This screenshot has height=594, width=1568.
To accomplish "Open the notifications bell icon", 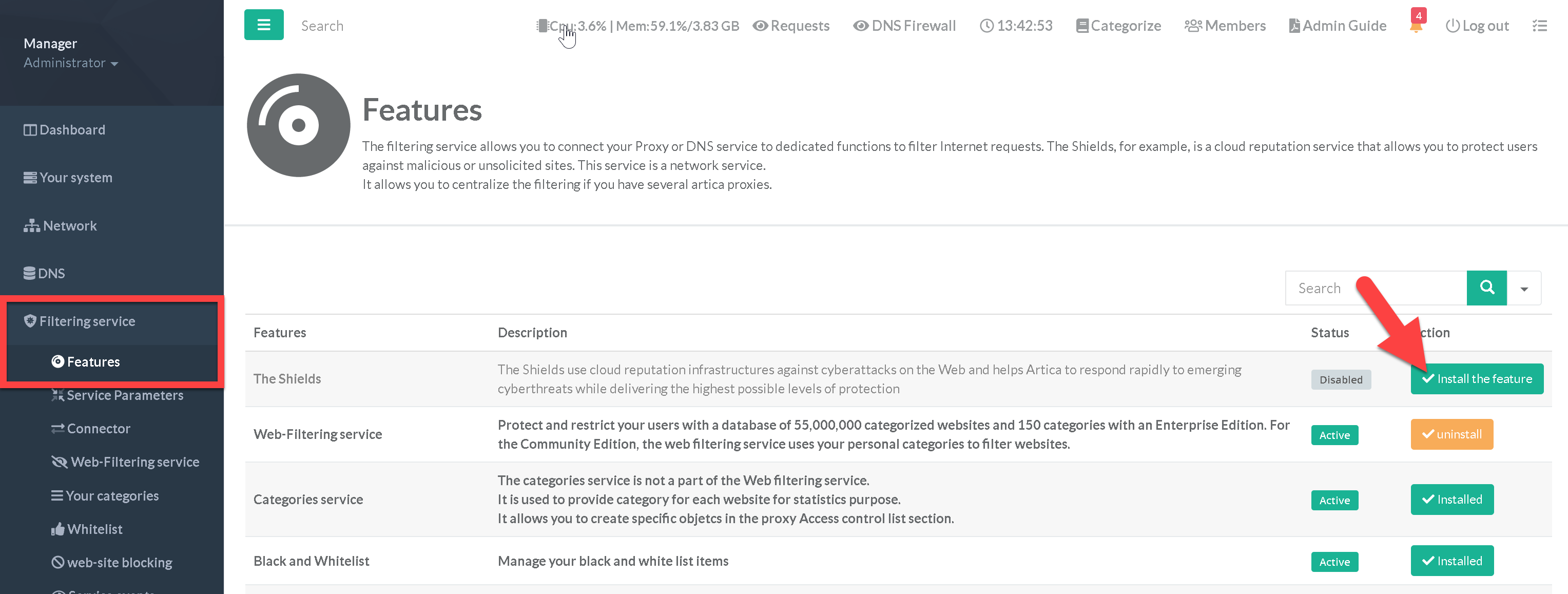I will tap(1416, 25).
